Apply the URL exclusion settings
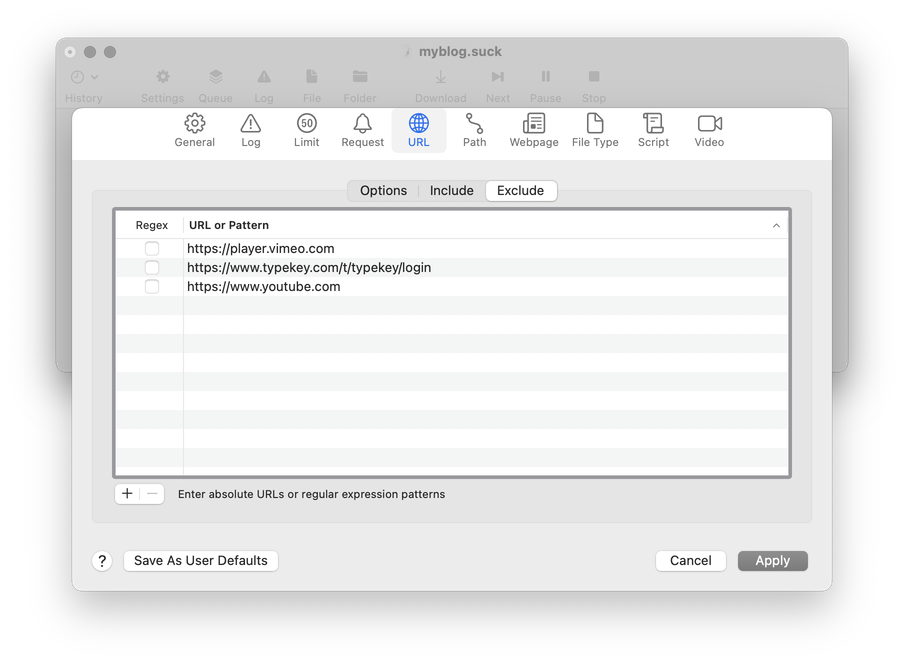904x665 pixels. pos(772,561)
